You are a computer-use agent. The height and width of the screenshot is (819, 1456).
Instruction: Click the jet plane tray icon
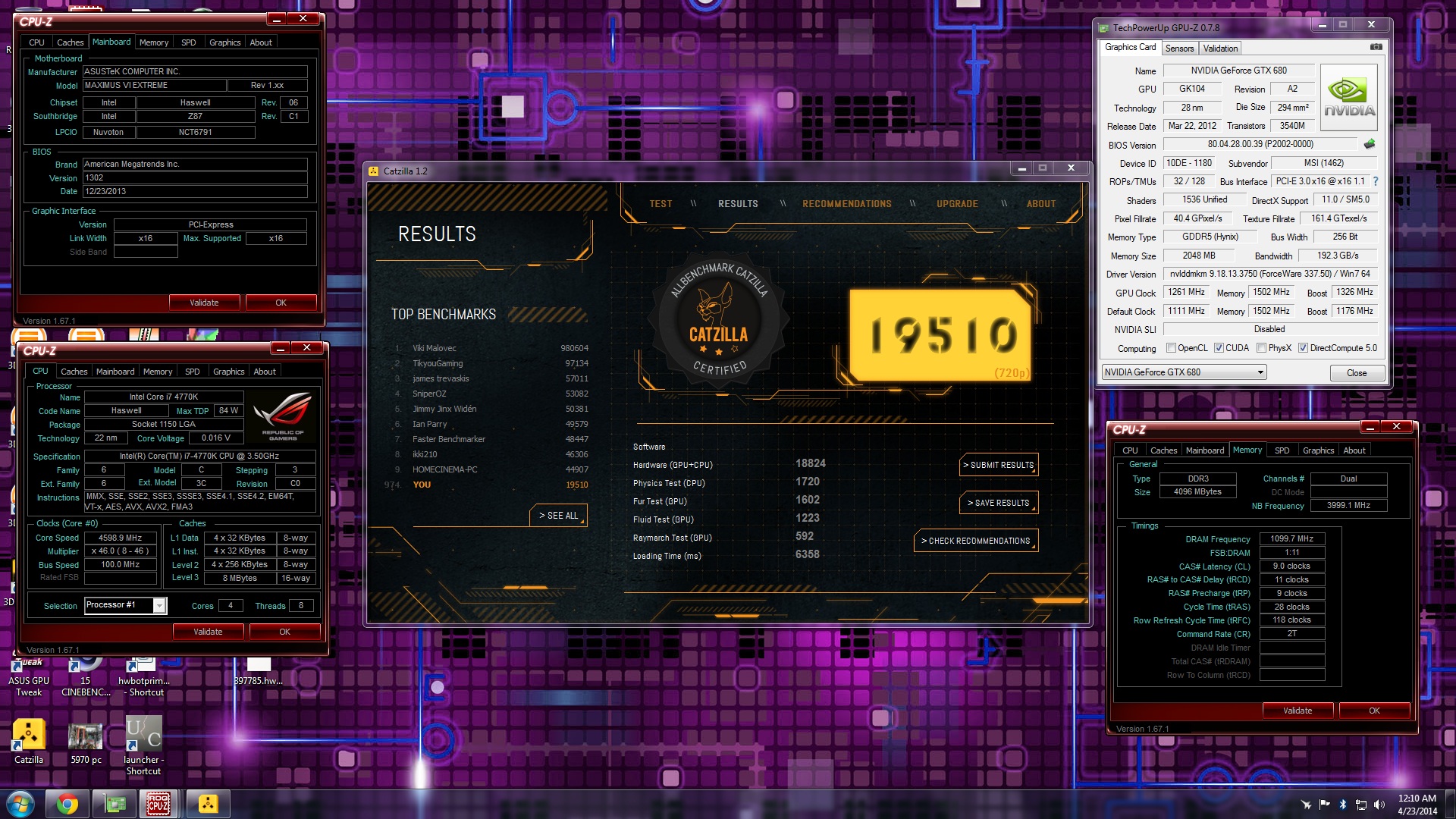click(x=1306, y=805)
